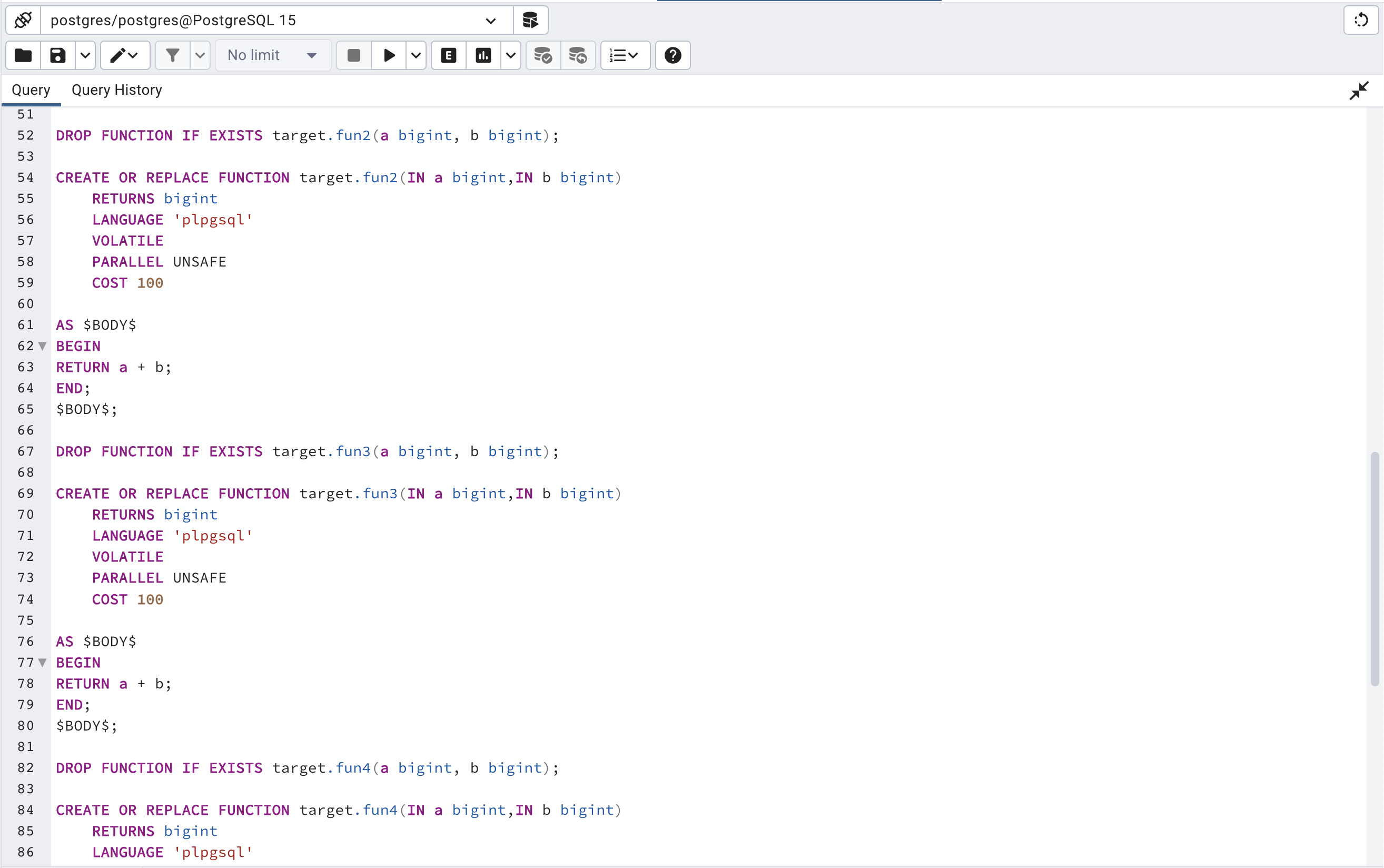Click VOLATILE on line 72
The image size is (1384, 868).
click(128, 557)
